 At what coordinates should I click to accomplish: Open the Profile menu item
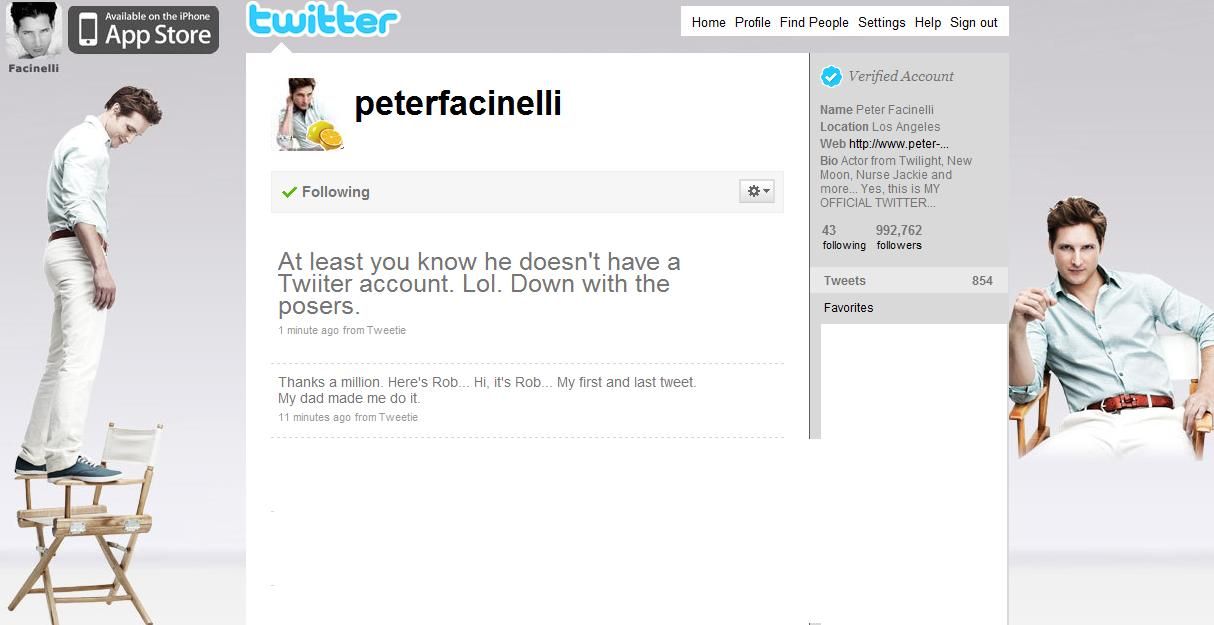coord(753,22)
